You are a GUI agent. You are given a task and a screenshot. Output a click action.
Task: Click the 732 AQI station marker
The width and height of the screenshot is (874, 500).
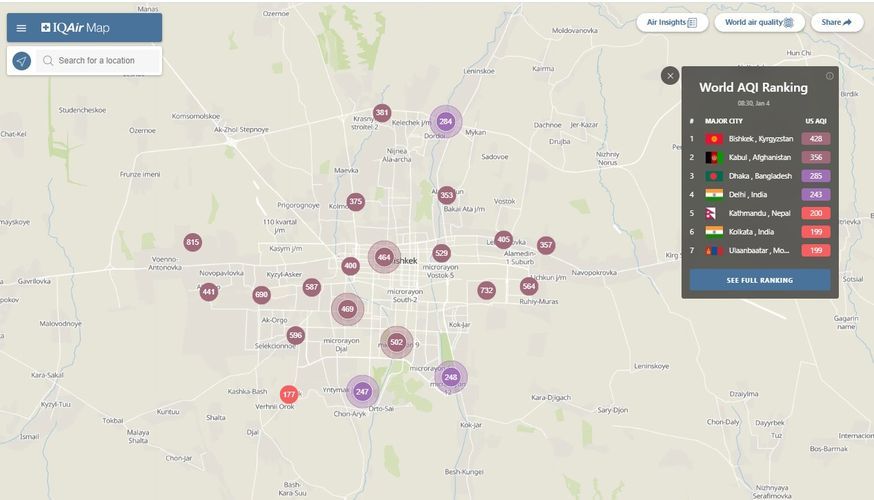point(486,290)
